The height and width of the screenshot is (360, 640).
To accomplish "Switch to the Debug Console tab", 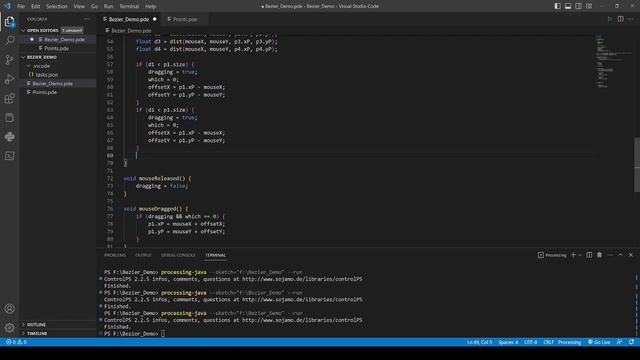I will [x=178, y=255].
